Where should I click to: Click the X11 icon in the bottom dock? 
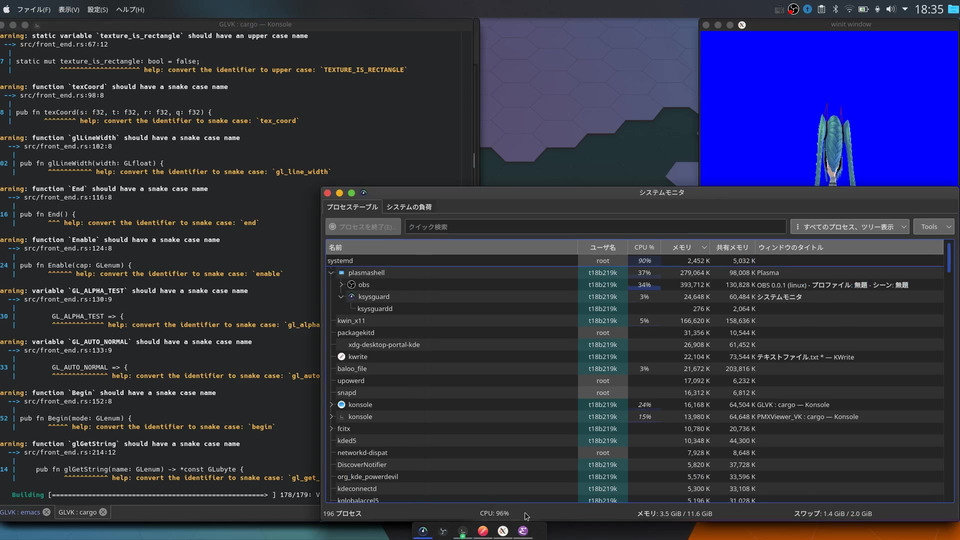click(503, 531)
